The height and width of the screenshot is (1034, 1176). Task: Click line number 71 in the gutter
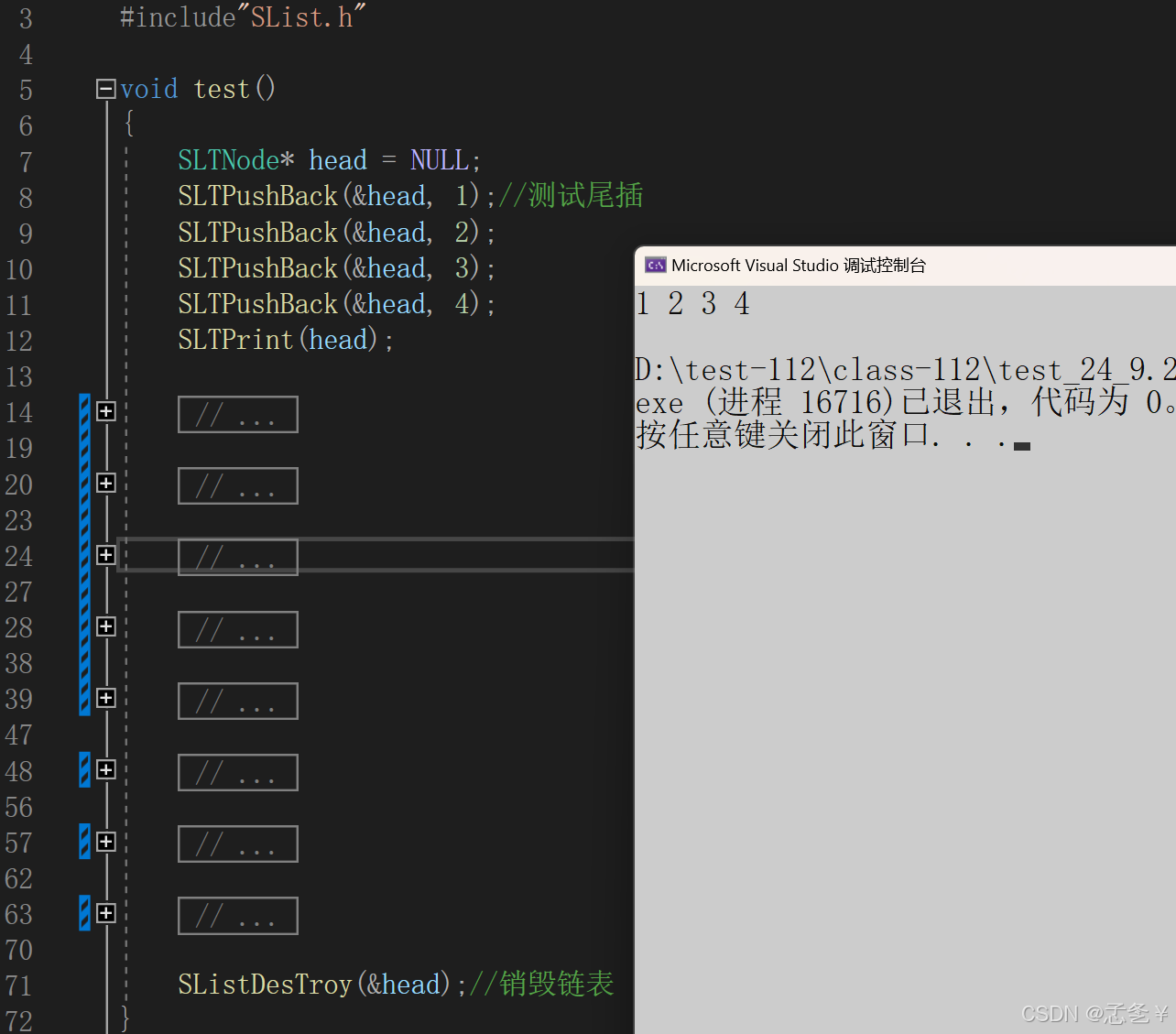pos(19,986)
